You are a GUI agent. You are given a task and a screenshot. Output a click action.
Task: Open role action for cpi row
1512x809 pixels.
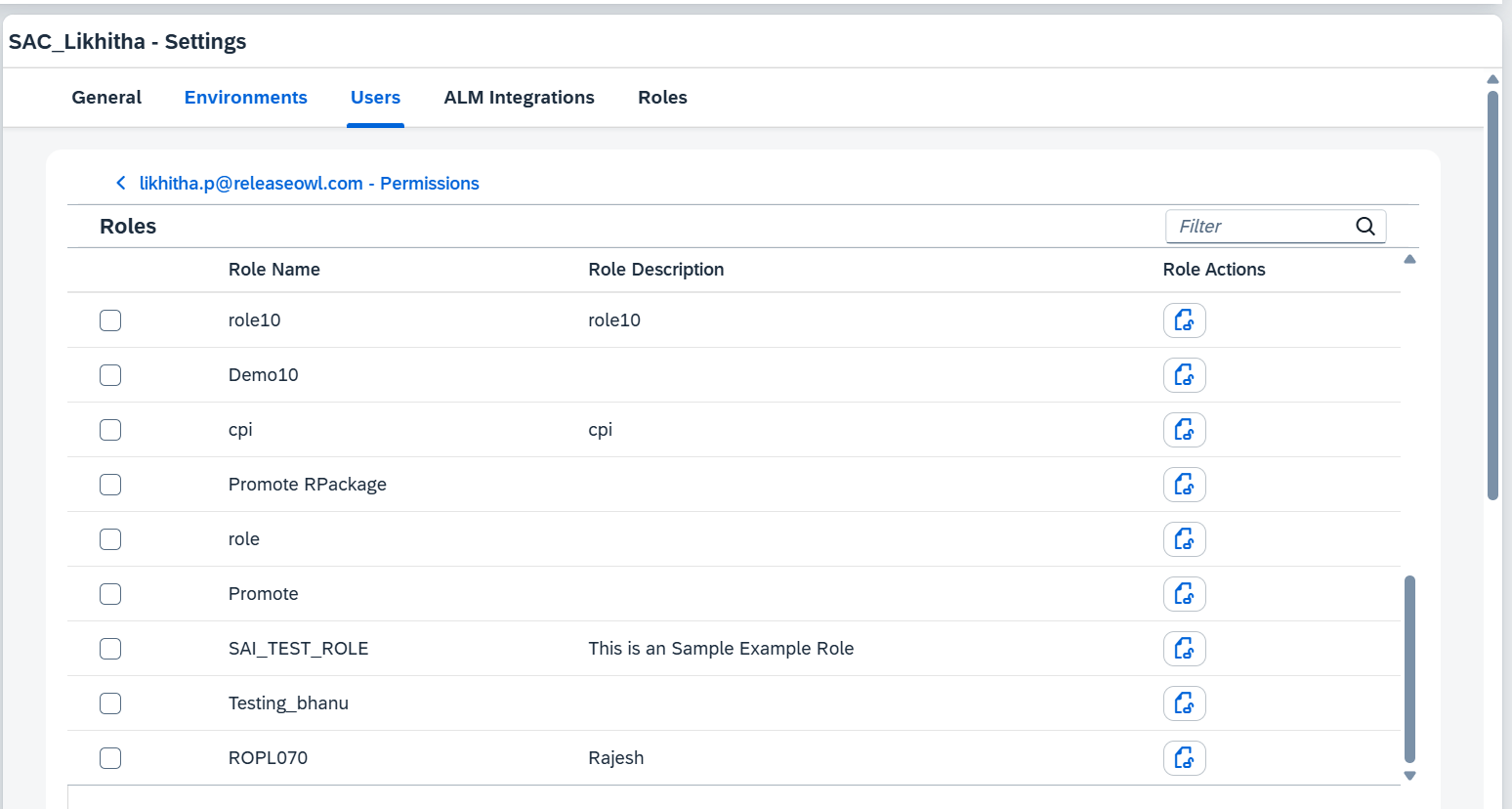1184,430
